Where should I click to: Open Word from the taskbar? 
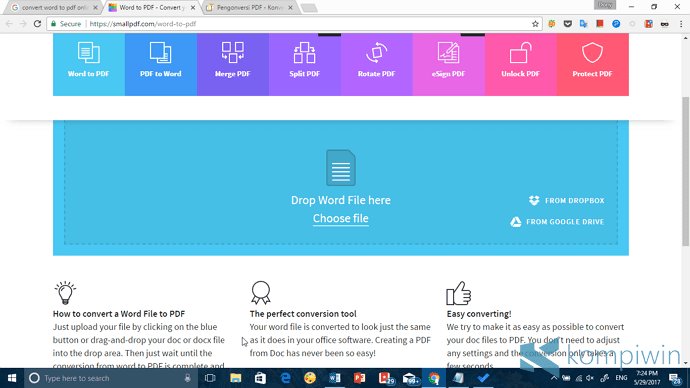[x=334, y=378]
